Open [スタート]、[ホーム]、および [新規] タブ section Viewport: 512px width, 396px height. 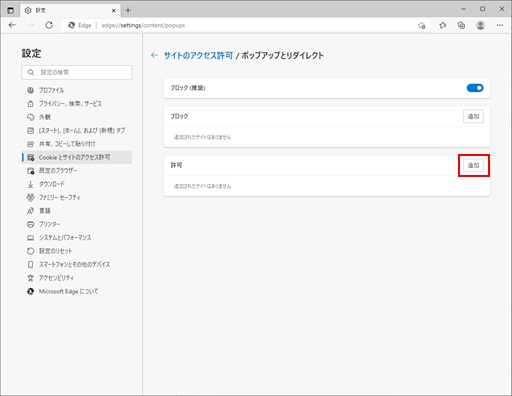[77, 130]
